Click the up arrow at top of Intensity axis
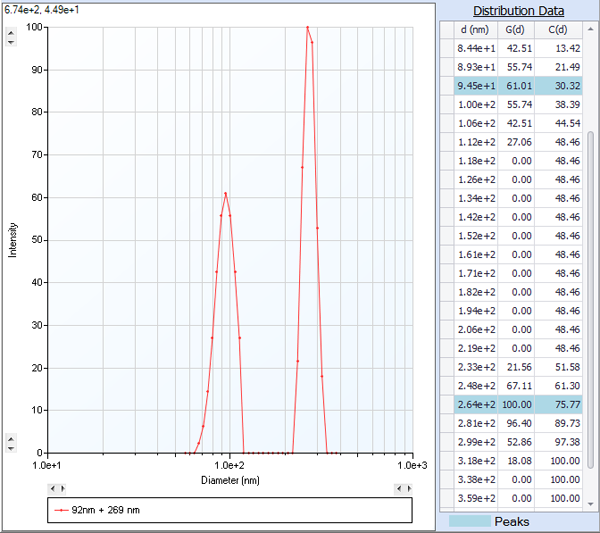600x533 pixels. (x=11, y=31)
